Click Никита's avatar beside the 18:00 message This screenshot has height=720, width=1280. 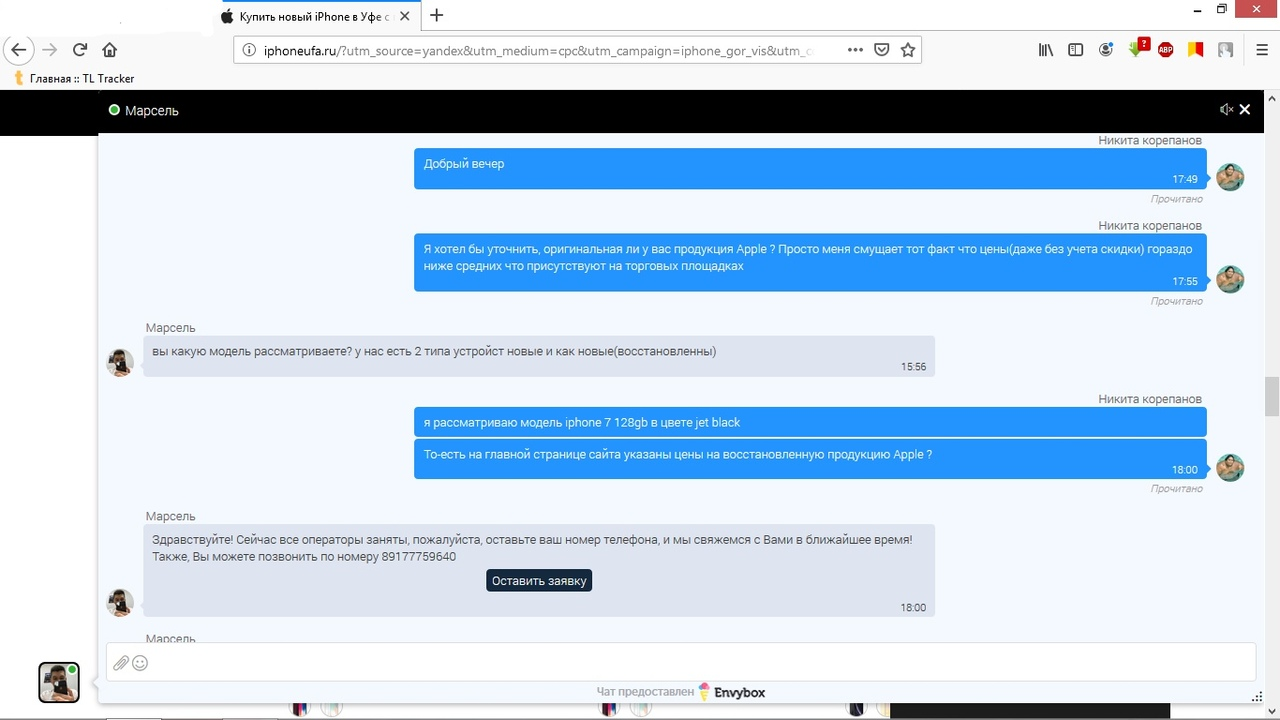1230,467
